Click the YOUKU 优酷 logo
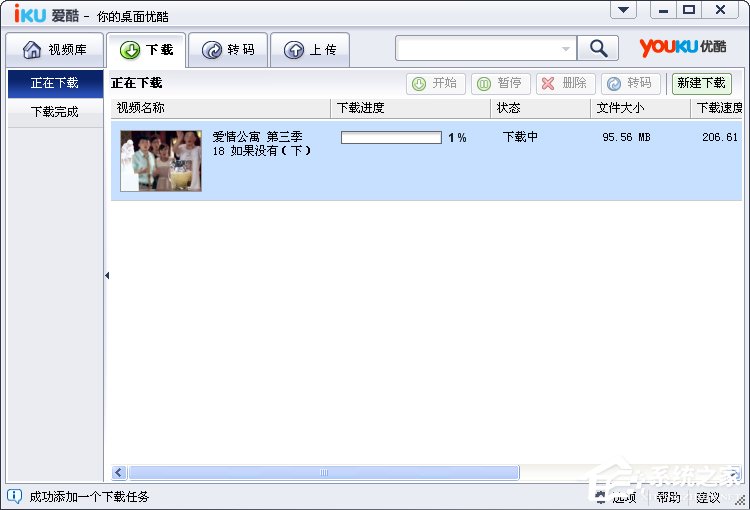The width and height of the screenshot is (750, 510). 683,47
